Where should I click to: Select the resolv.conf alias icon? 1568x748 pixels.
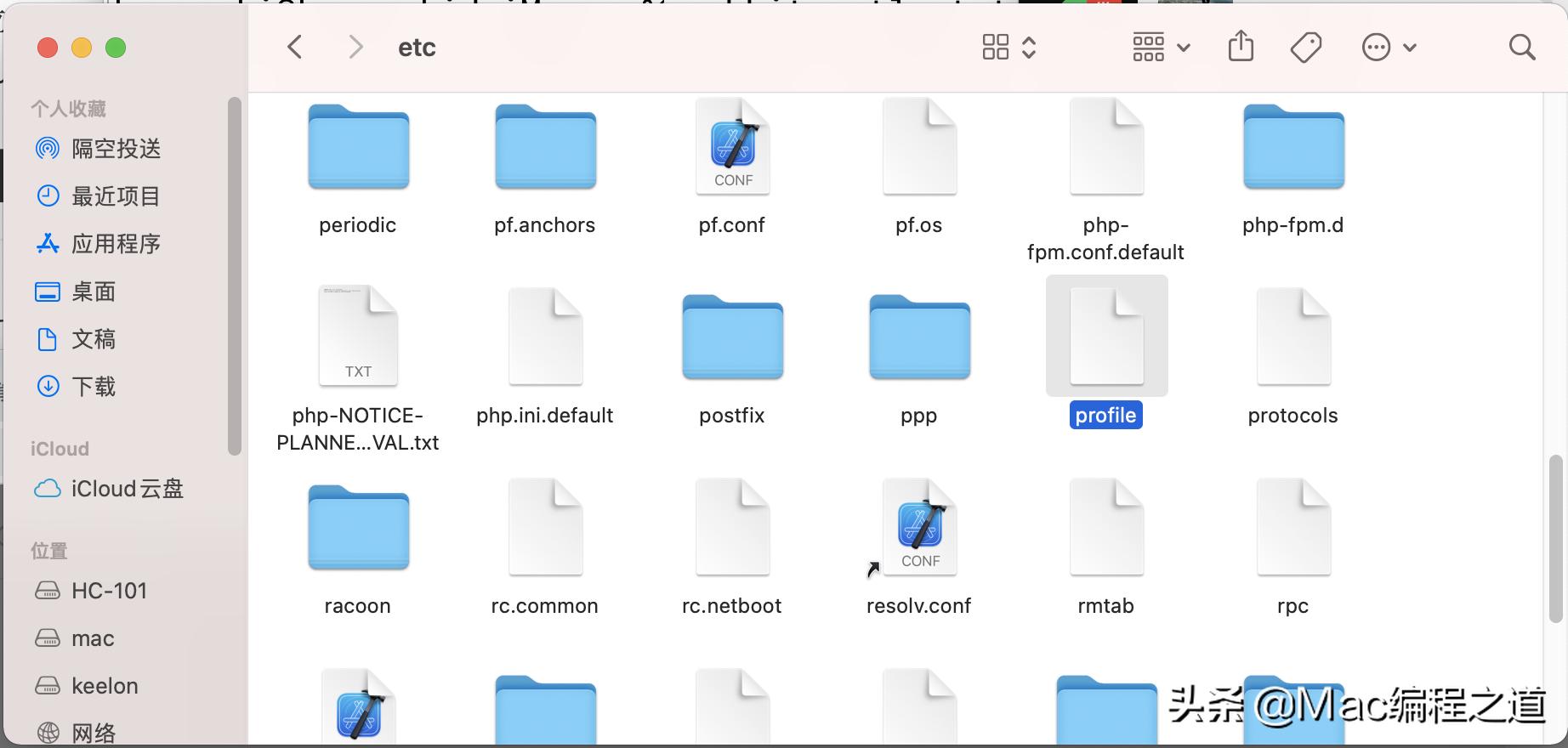pyautogui.click(x=919, y=526)
